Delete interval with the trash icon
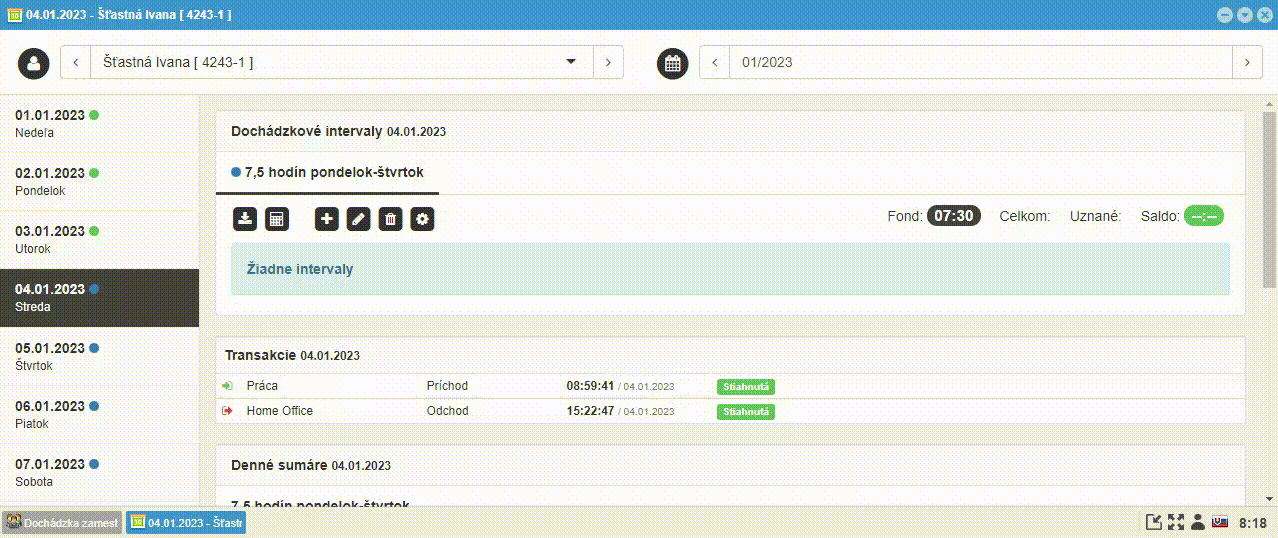1278x538 pixels. tap(390, 219)
